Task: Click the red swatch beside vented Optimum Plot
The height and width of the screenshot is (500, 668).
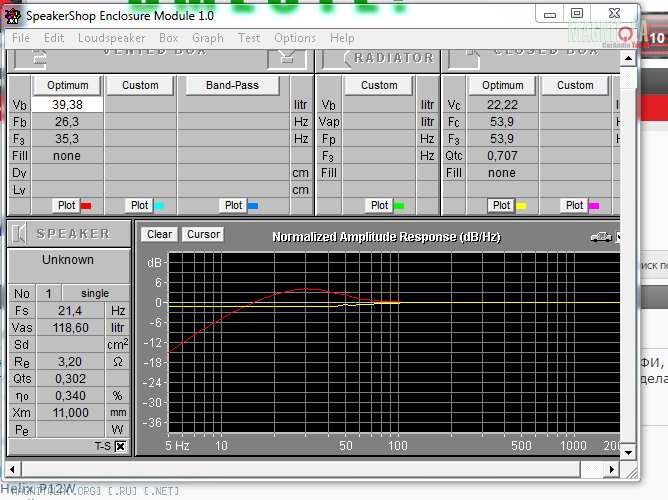Action: pos(86,206)
